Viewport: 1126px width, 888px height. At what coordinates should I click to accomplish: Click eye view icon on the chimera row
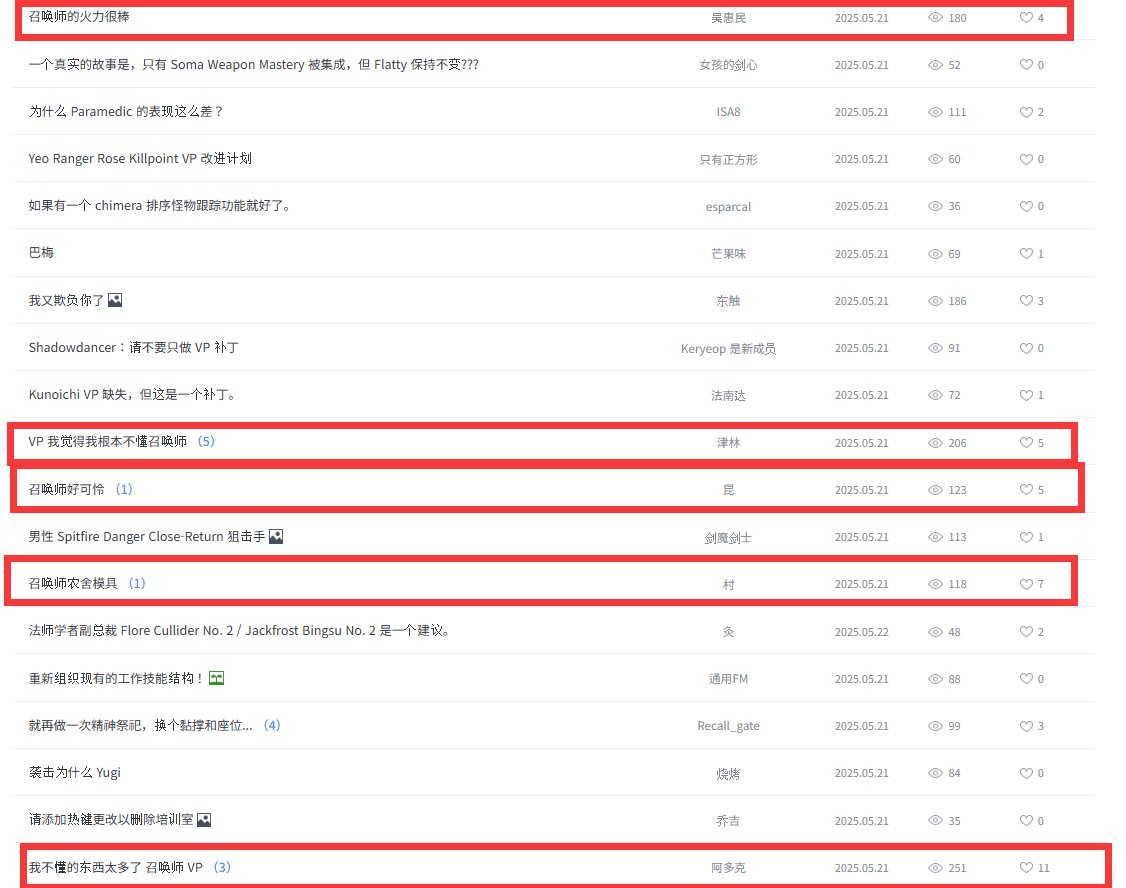[x=935, y=206]
